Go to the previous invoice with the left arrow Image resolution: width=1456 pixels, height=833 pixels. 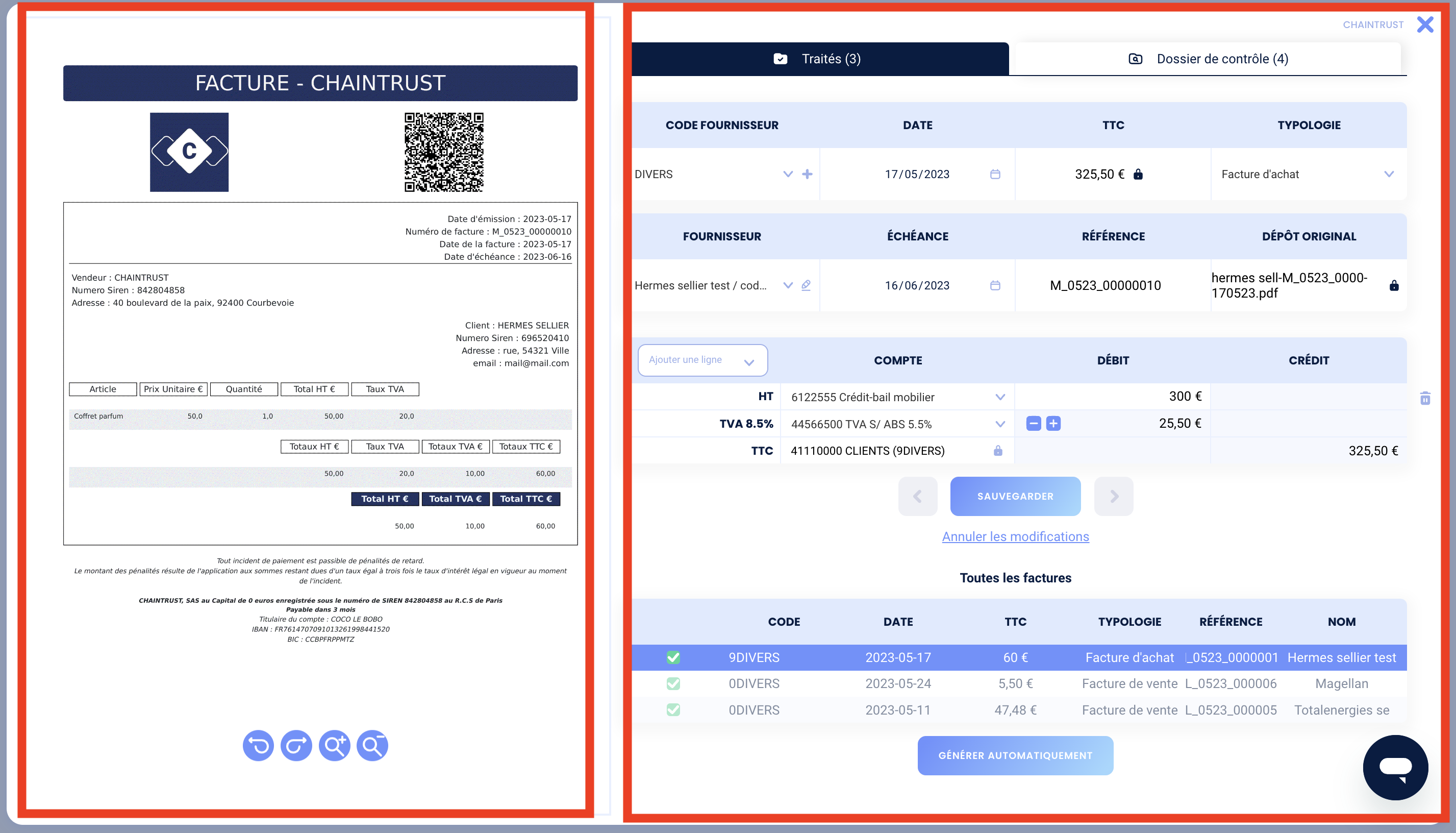click(x=917, y=496)
